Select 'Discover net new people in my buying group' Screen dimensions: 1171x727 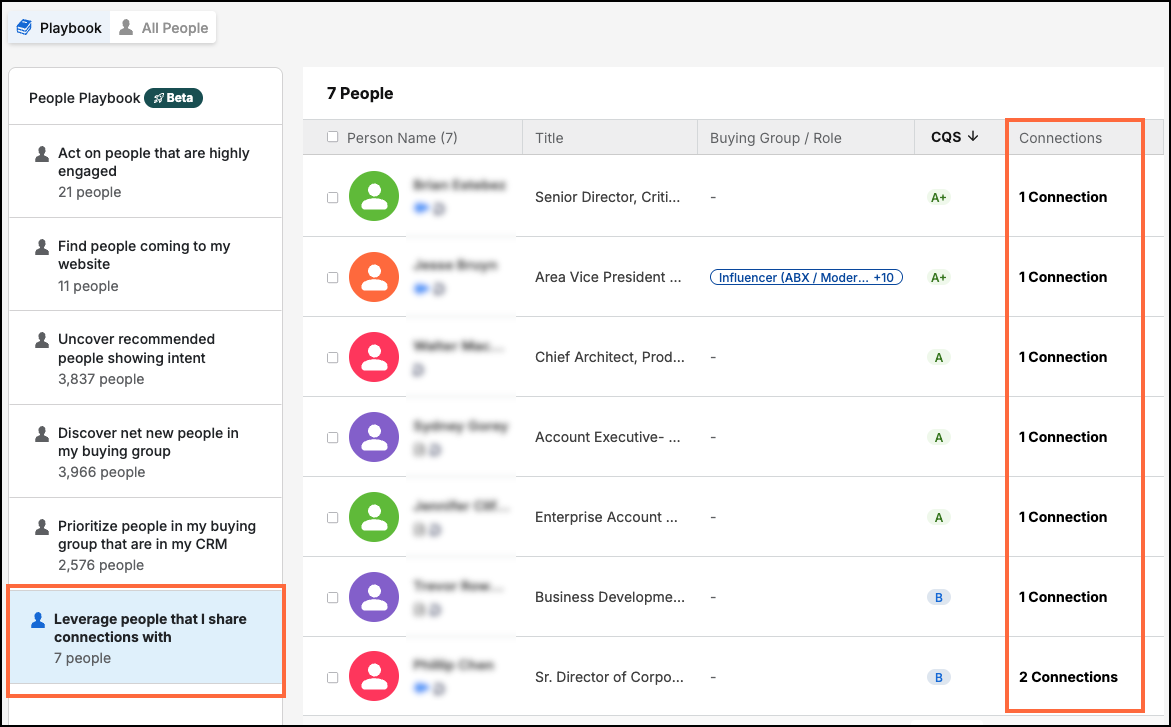click(146, 452)
